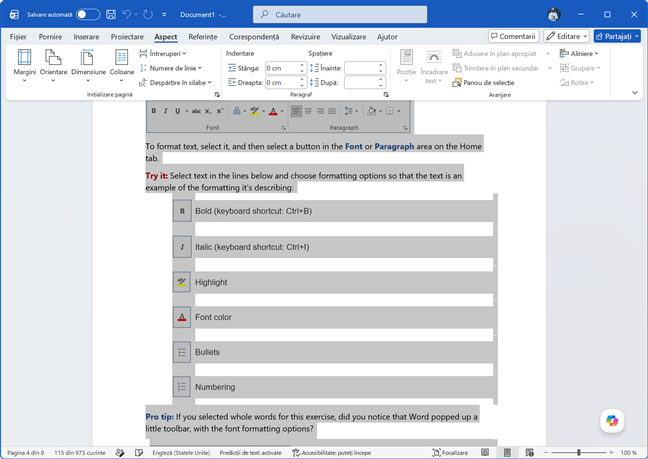Click the Save icon in title bar

[x=111, y=14]
